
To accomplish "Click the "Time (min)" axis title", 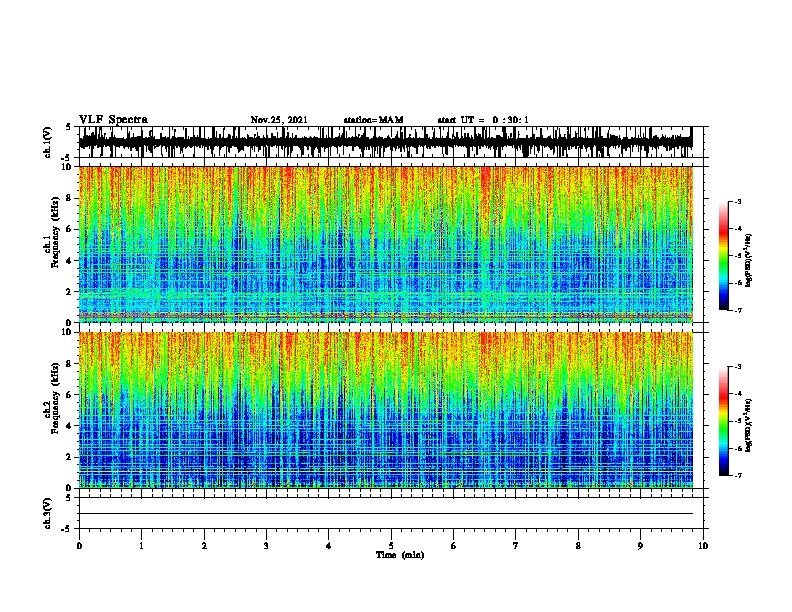I will click(400, 555).
